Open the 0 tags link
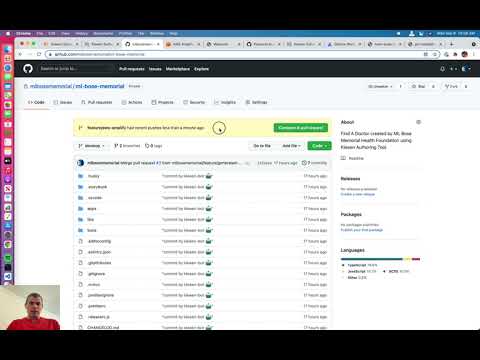The height and width of the screenshot is (360, 480). [154, 146]
